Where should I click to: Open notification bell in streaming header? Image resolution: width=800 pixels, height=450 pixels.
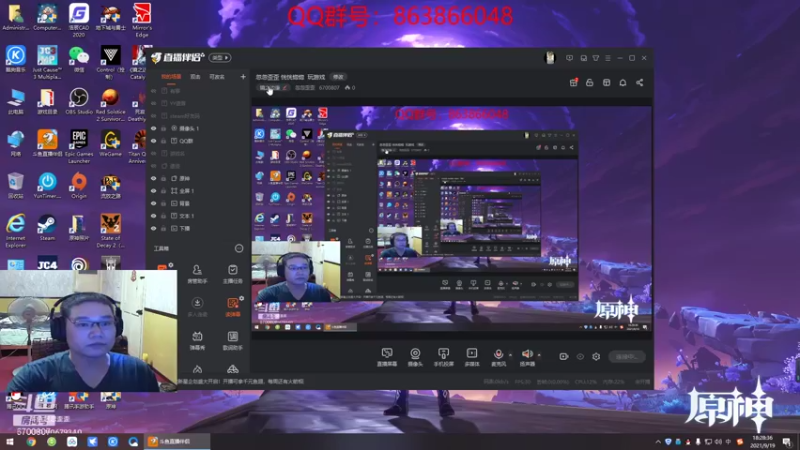click(x=623, y=83)
